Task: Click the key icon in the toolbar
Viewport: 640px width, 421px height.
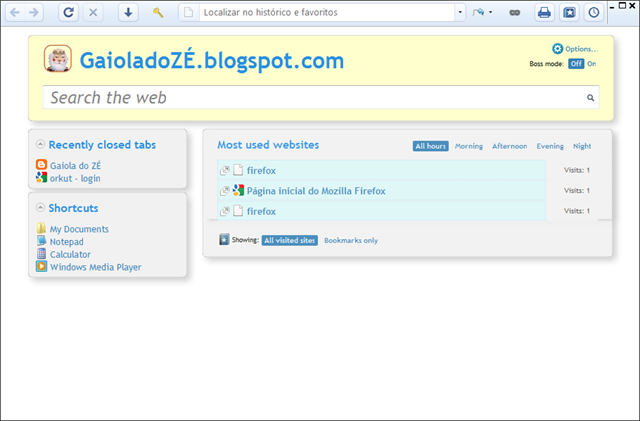Action: (x=158, y=13)
